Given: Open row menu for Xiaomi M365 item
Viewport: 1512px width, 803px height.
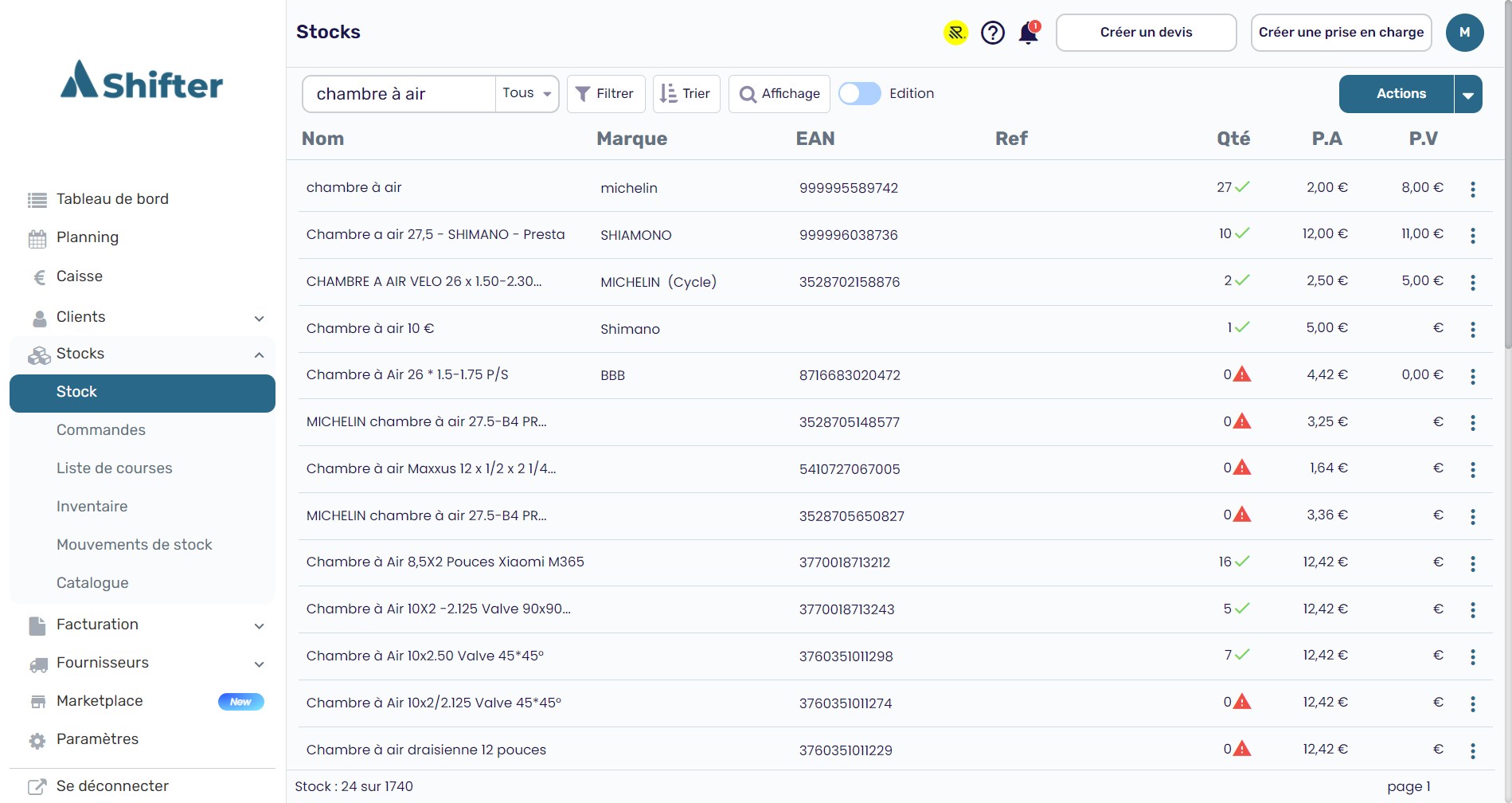Looking at the screenshot, I should point(1472,564).
